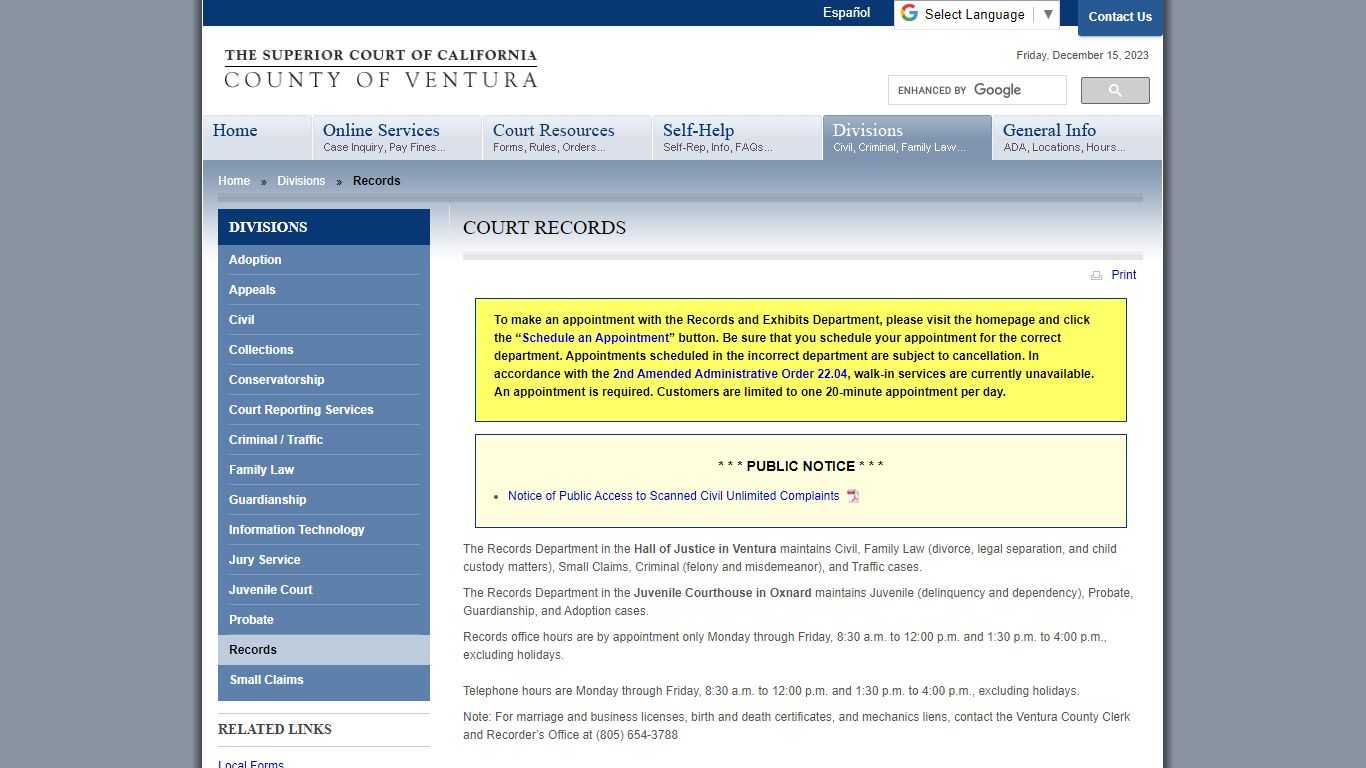Open the Divisions tab

[907, 138]
